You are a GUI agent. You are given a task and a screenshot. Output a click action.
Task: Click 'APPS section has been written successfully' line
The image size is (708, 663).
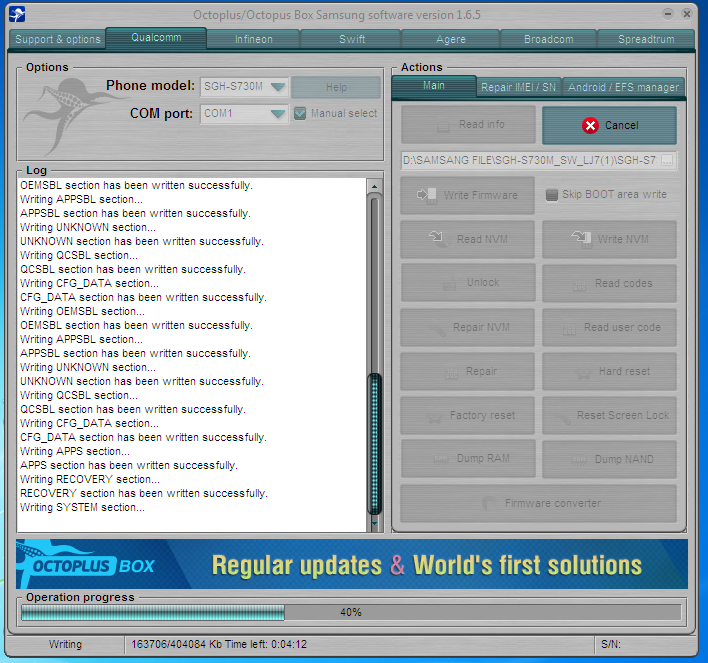point(129,466)
